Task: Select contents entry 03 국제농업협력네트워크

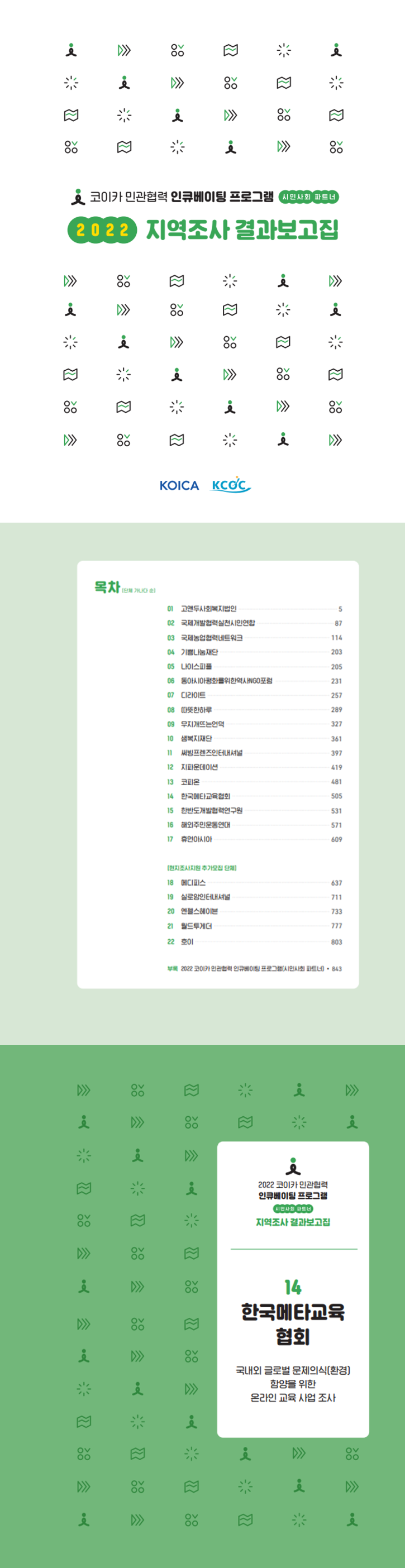Action: (x=255, y=637)
